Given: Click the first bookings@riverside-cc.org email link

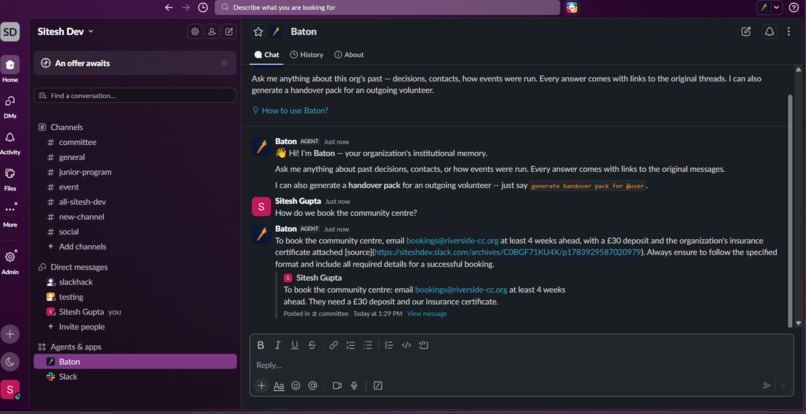Looking at the screenshot, I should tap(452, 241).
